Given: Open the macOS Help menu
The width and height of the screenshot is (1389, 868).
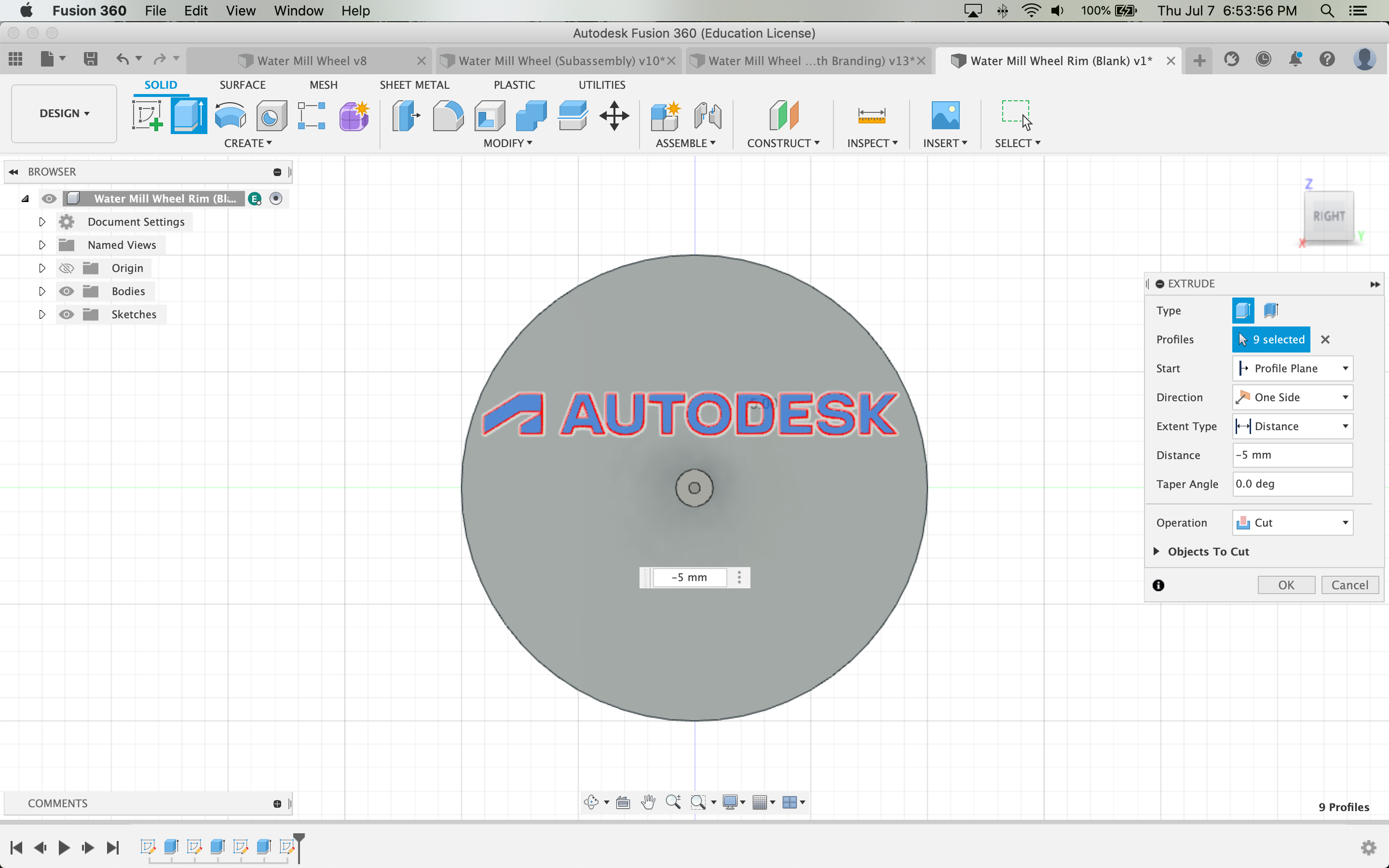Looking at the screenshot, I should [355, 10].
